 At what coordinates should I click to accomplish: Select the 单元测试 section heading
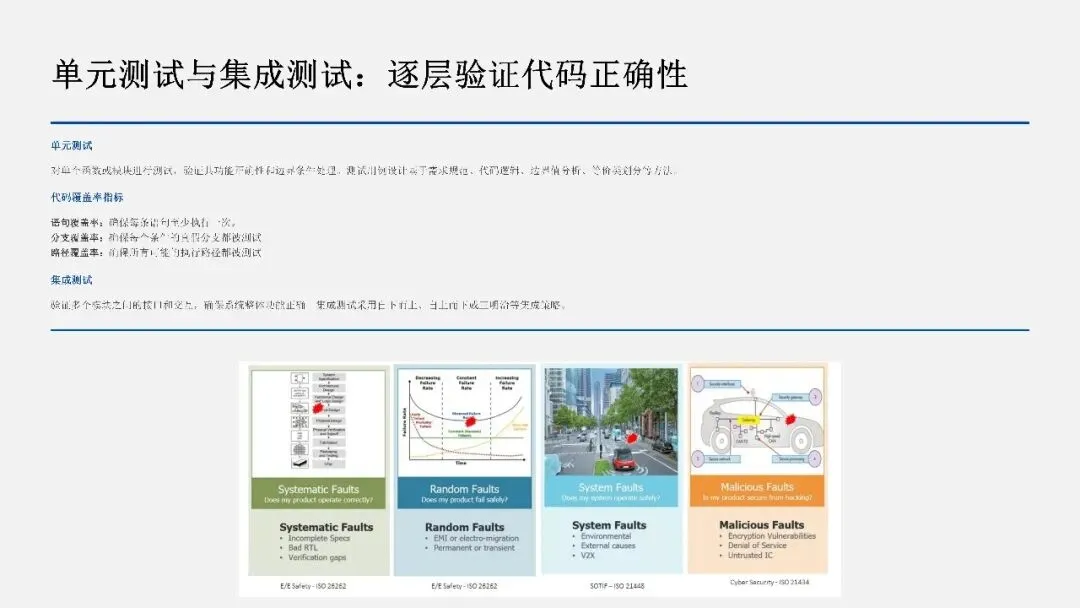(x=71, y=145)
